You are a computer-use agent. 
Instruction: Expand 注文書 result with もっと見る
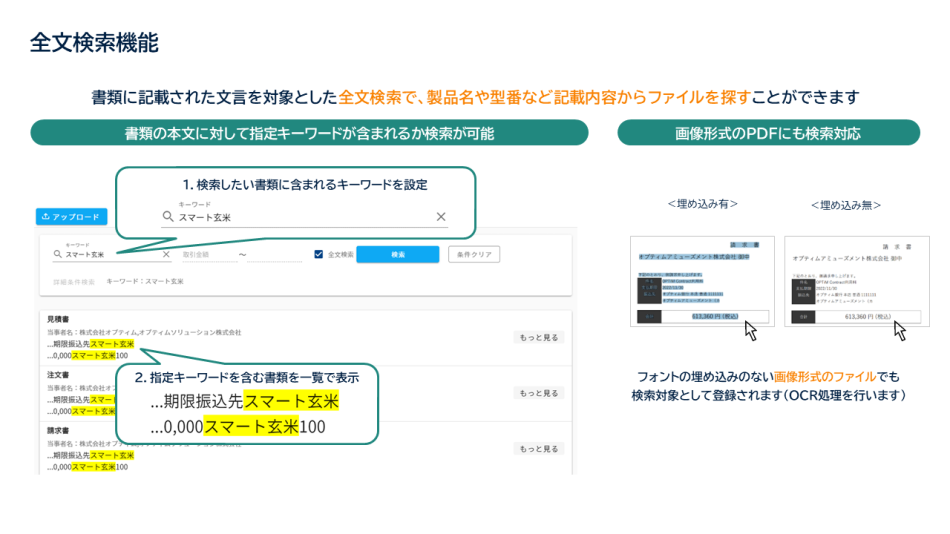[x=540, y=392]
